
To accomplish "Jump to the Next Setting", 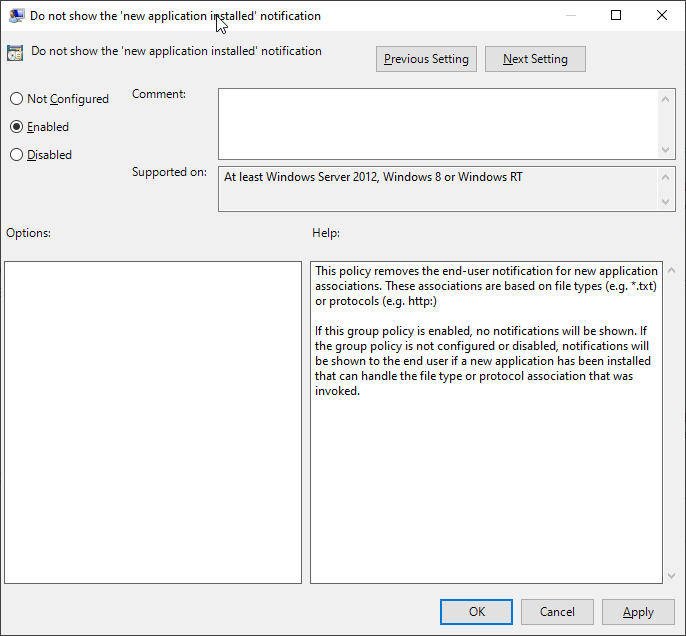I will pyautogui.click(x=535, y=59).
